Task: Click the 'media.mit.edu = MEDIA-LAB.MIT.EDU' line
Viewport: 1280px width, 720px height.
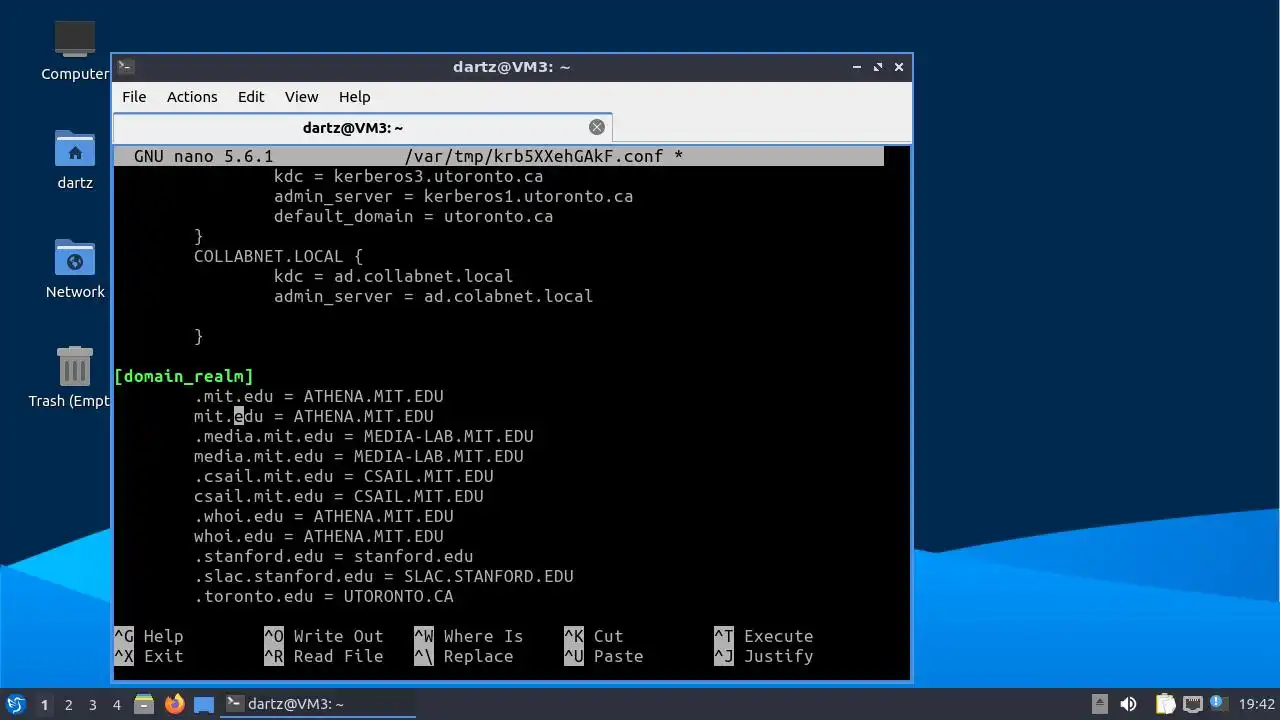Action: [x=358, y=456]
